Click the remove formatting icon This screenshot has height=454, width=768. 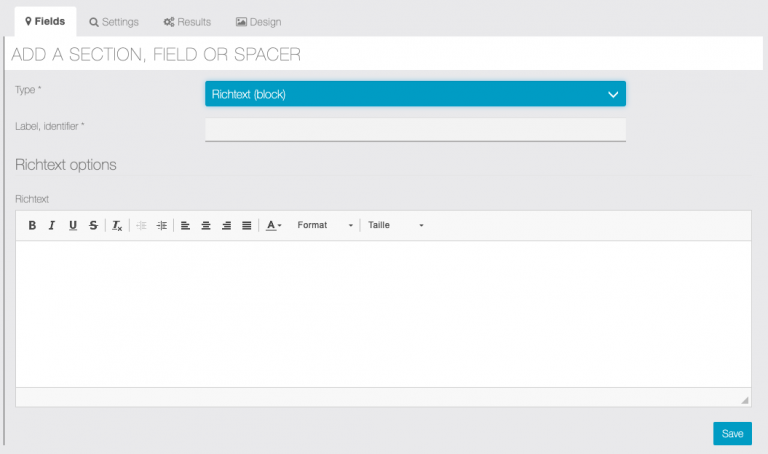point(117,226)
